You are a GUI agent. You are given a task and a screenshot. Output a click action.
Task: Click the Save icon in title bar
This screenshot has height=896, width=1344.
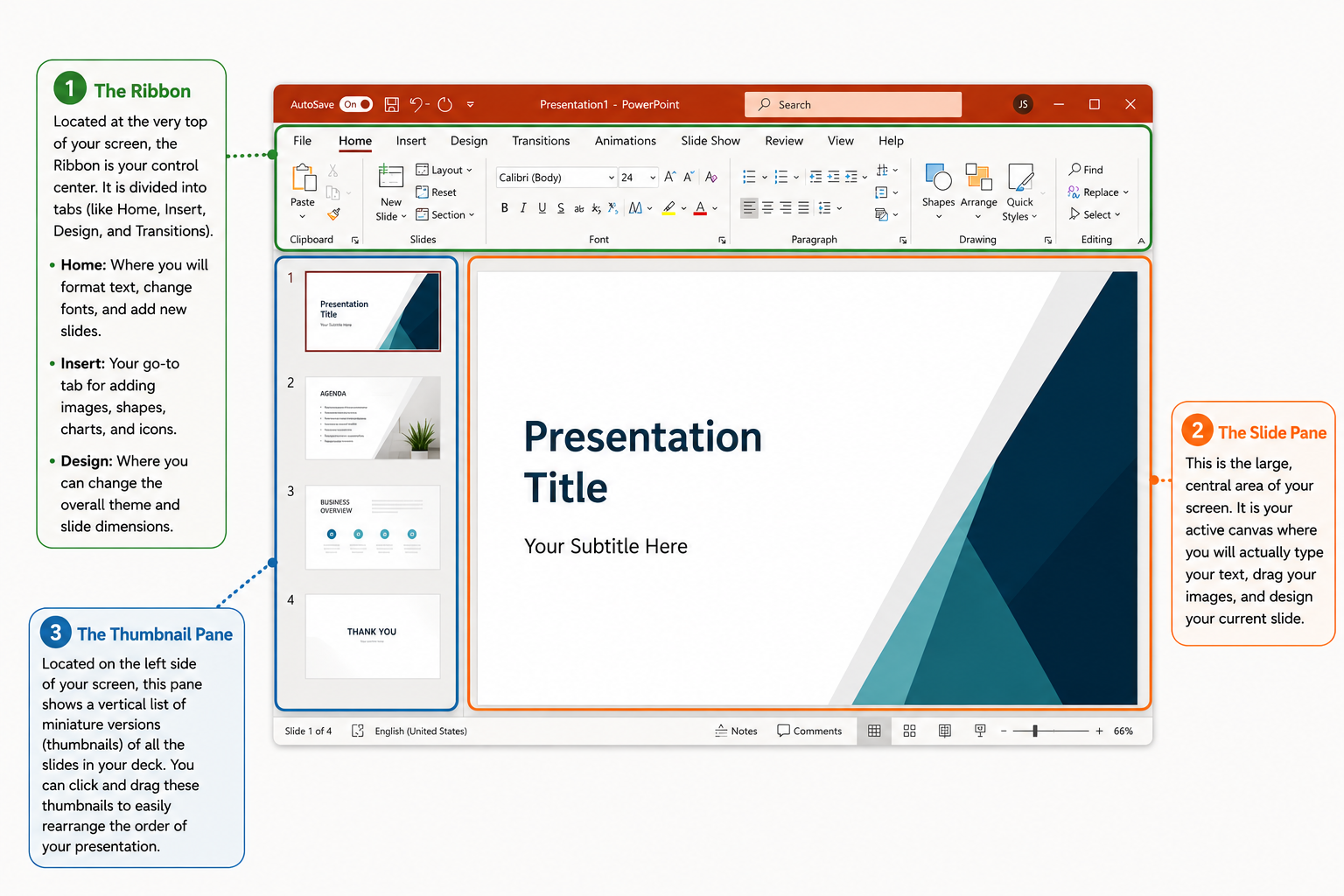pyautogui.click(x=391, y=104)
